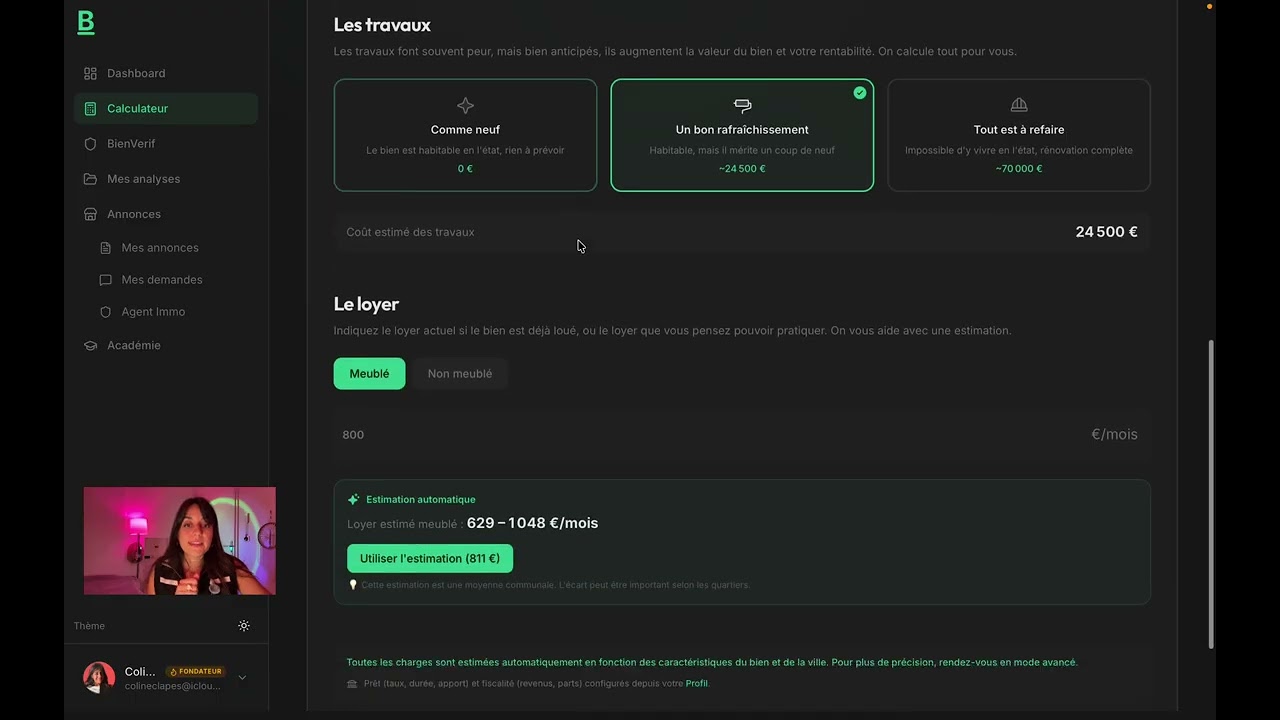Open Mes annonces in sidebar
The image size is (1280, 720).
[x=160, y=248]
